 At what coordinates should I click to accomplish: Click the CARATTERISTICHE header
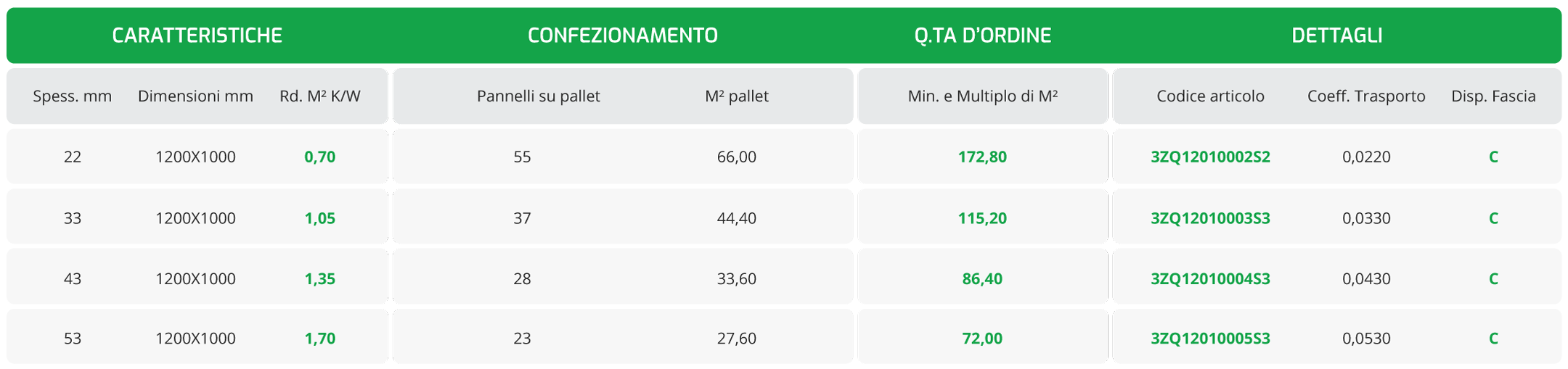tap(197, 36)
